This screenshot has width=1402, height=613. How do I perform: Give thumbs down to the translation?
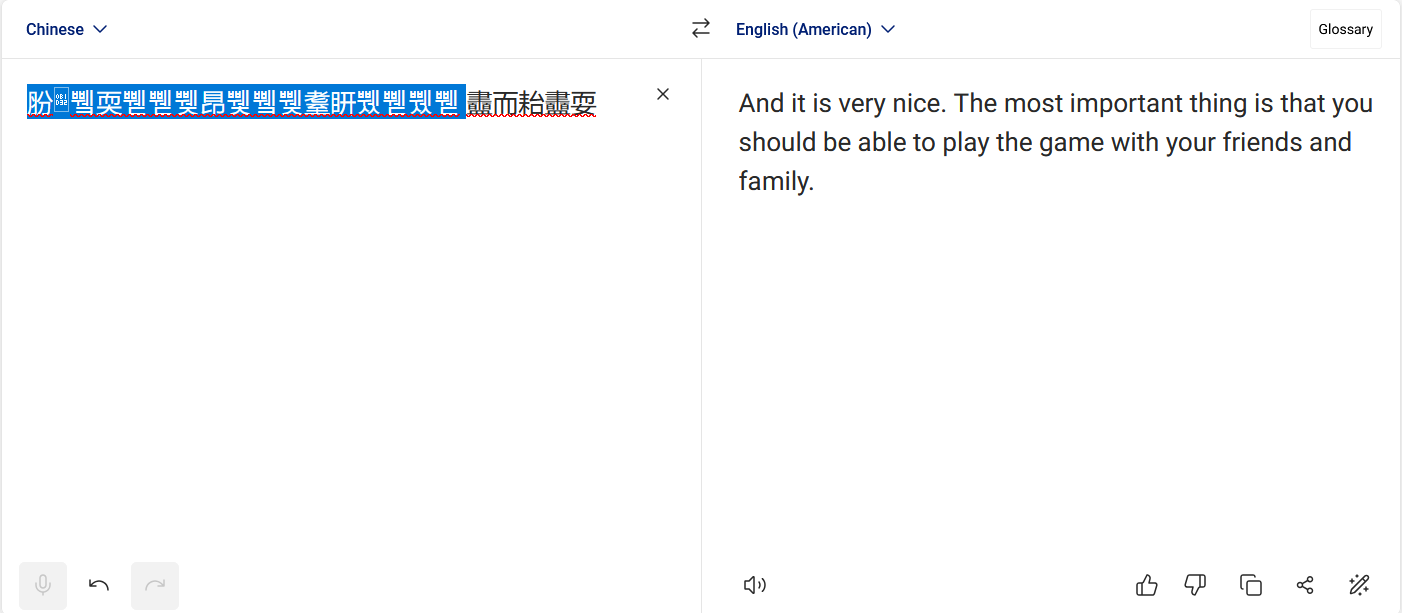tap(1195, 585)
